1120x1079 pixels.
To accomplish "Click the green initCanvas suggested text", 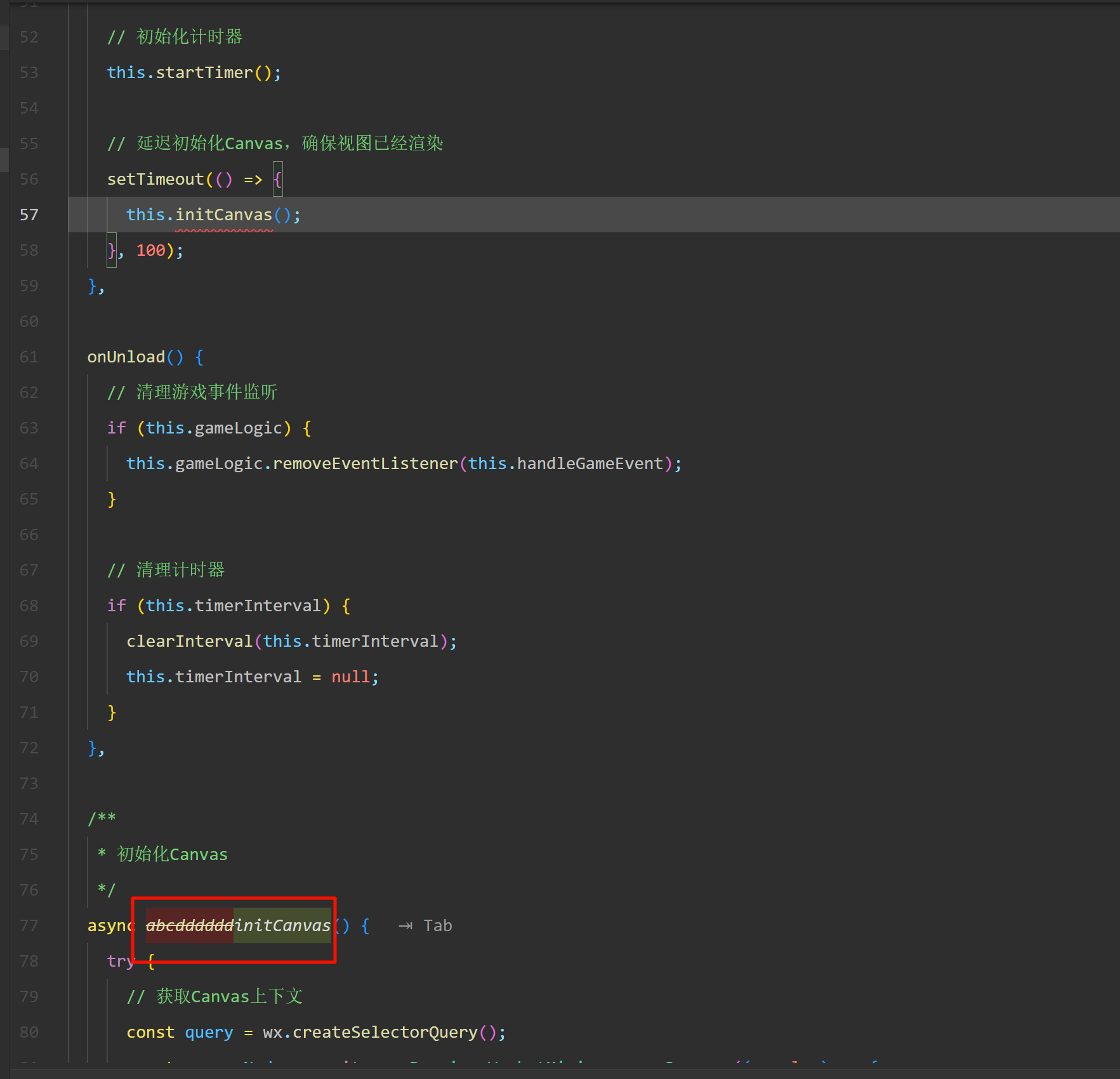I will click(282, 925).
